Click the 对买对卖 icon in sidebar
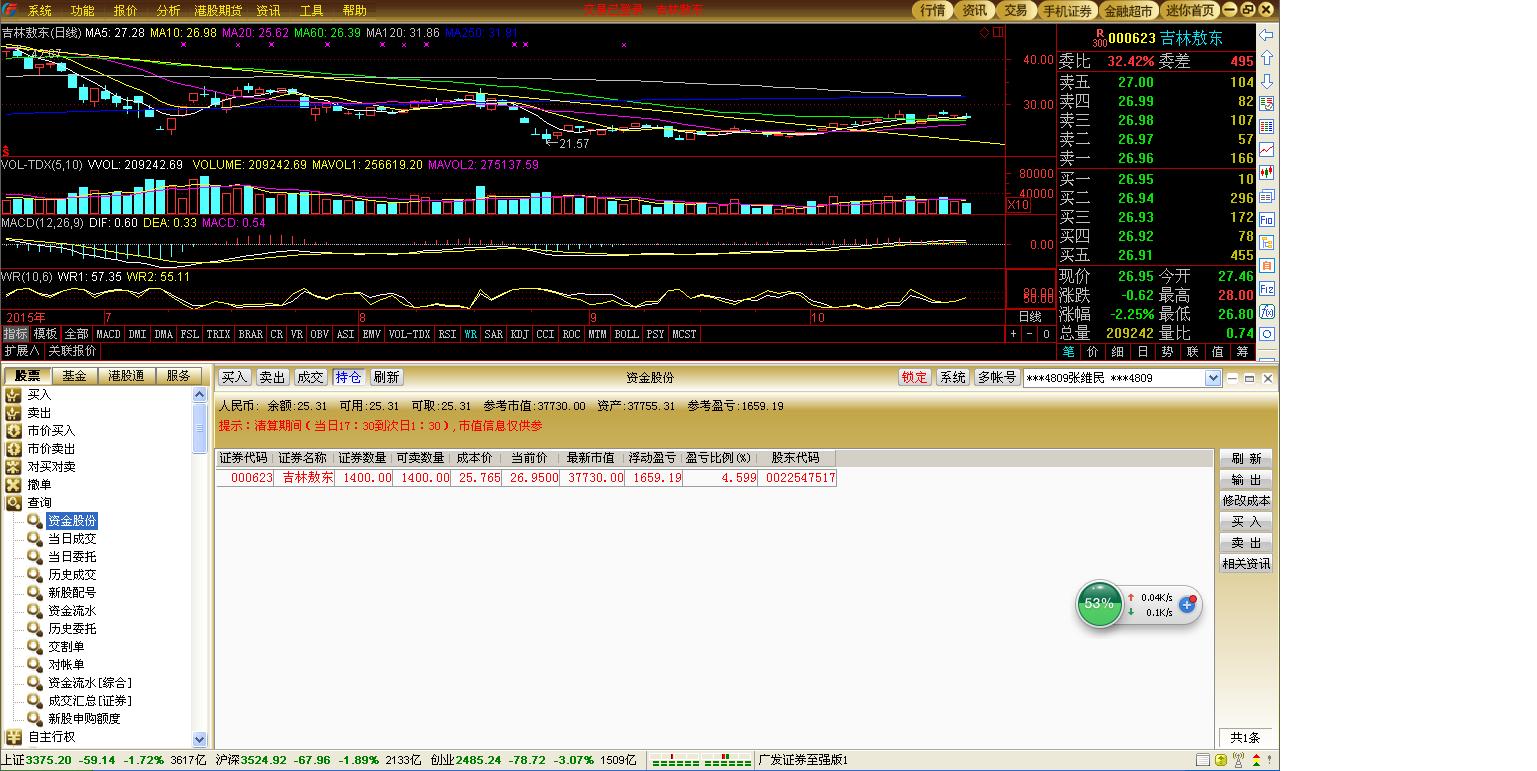The width and height of the screenshot is (1537, 771). pyautogui.click(x=13, y=467)
